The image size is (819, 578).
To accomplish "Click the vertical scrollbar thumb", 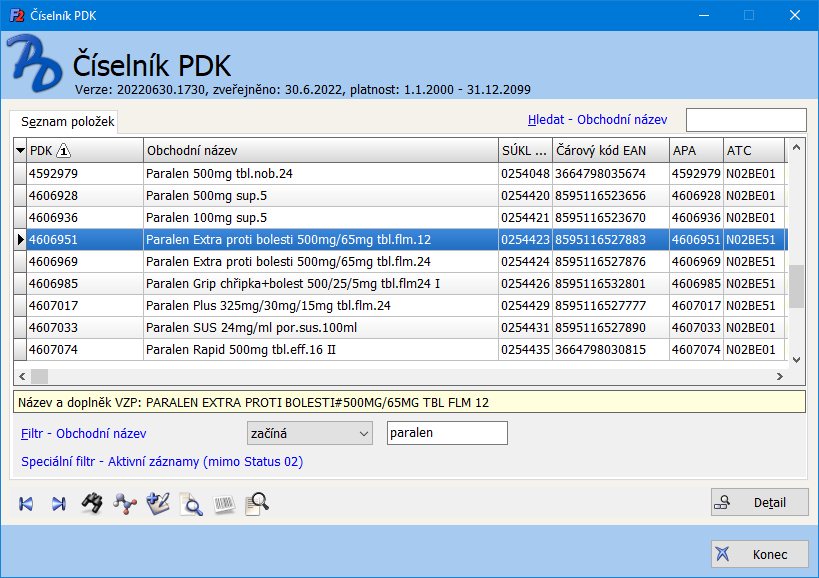I will point(796,287).
